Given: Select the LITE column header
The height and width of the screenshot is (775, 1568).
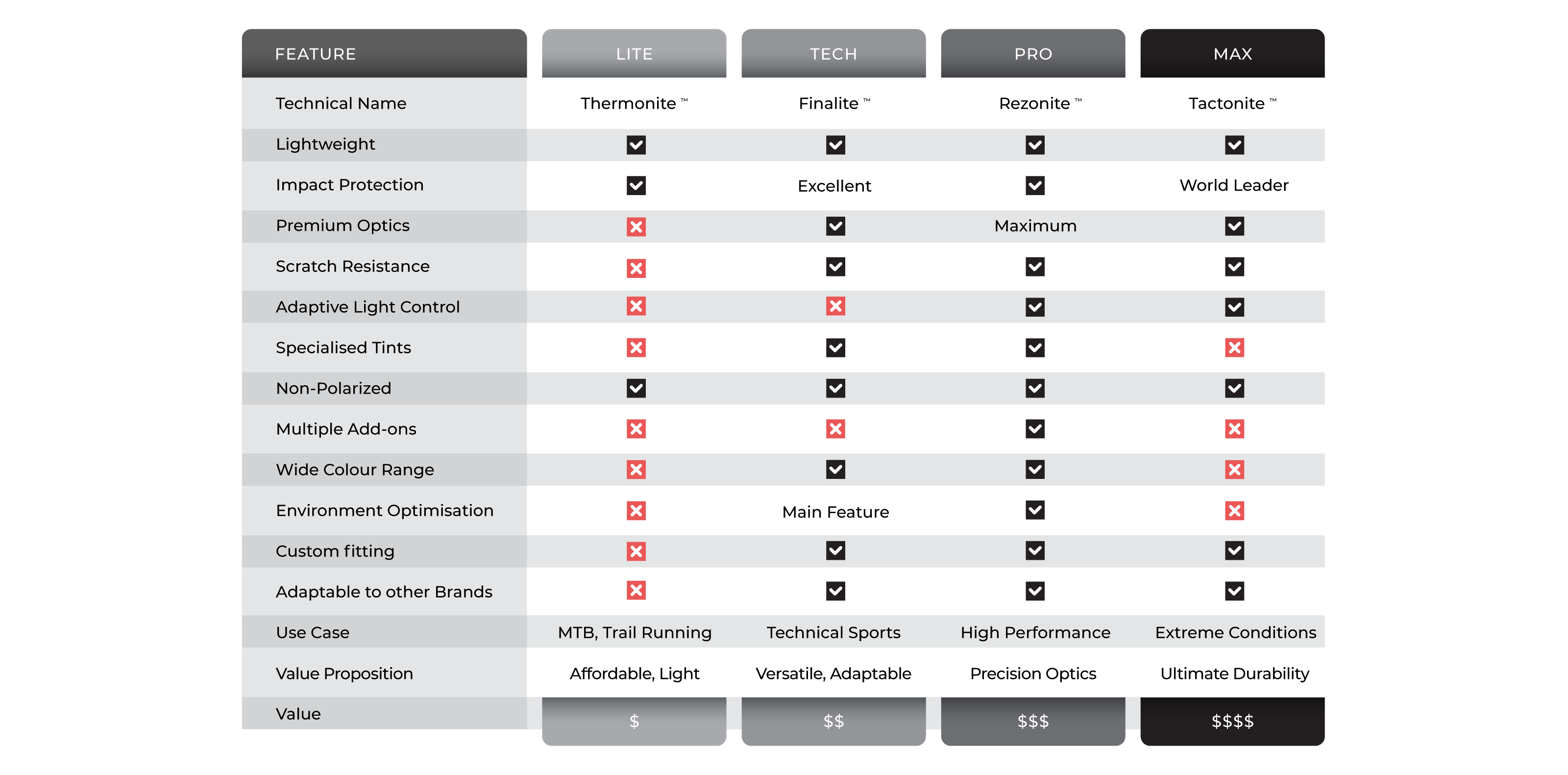Looking at the screenshot, I should [x=634, y=53].
